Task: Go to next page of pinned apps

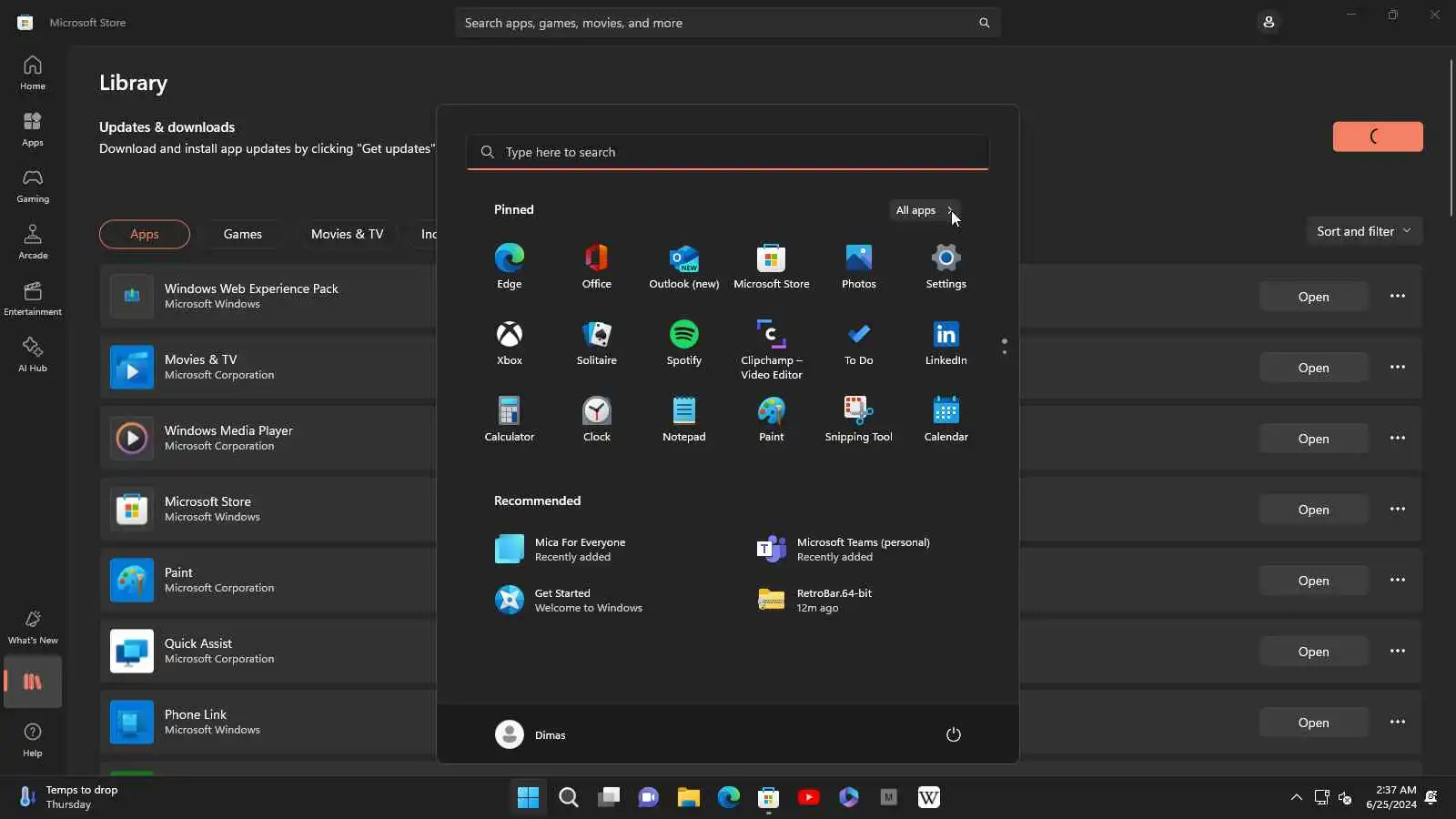Action: click(1004, 352)
